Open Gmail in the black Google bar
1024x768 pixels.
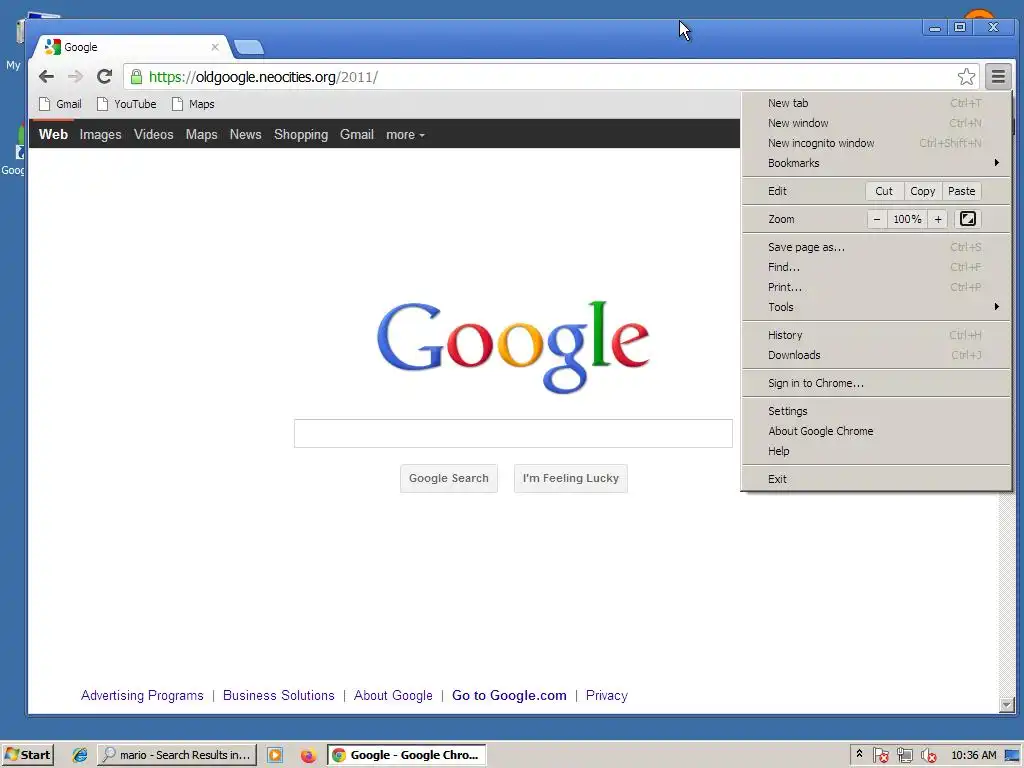(x=357, y=135)
